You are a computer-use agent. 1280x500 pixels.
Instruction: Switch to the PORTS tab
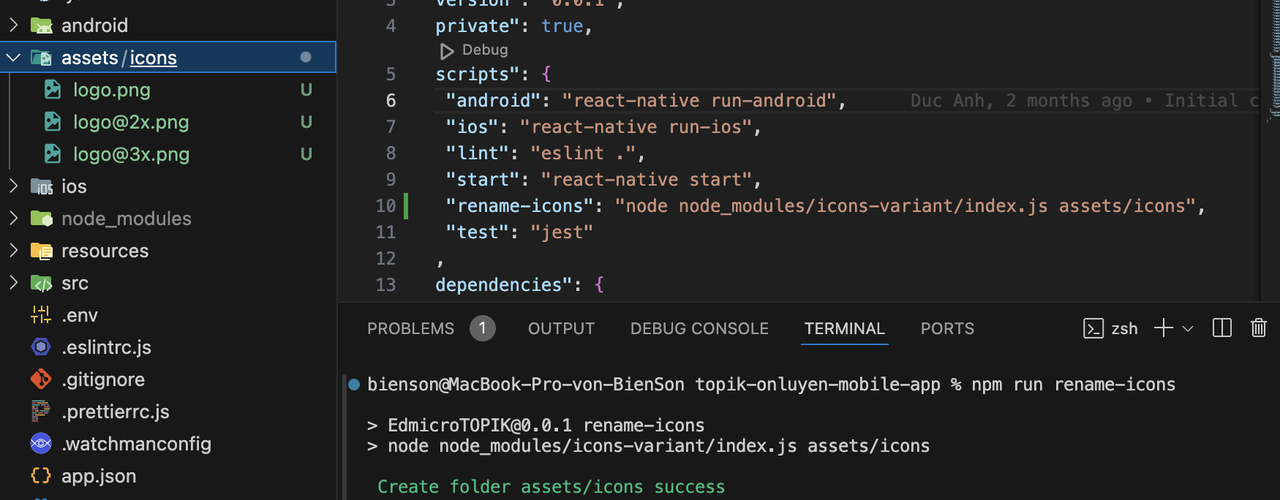click(947, 328)
